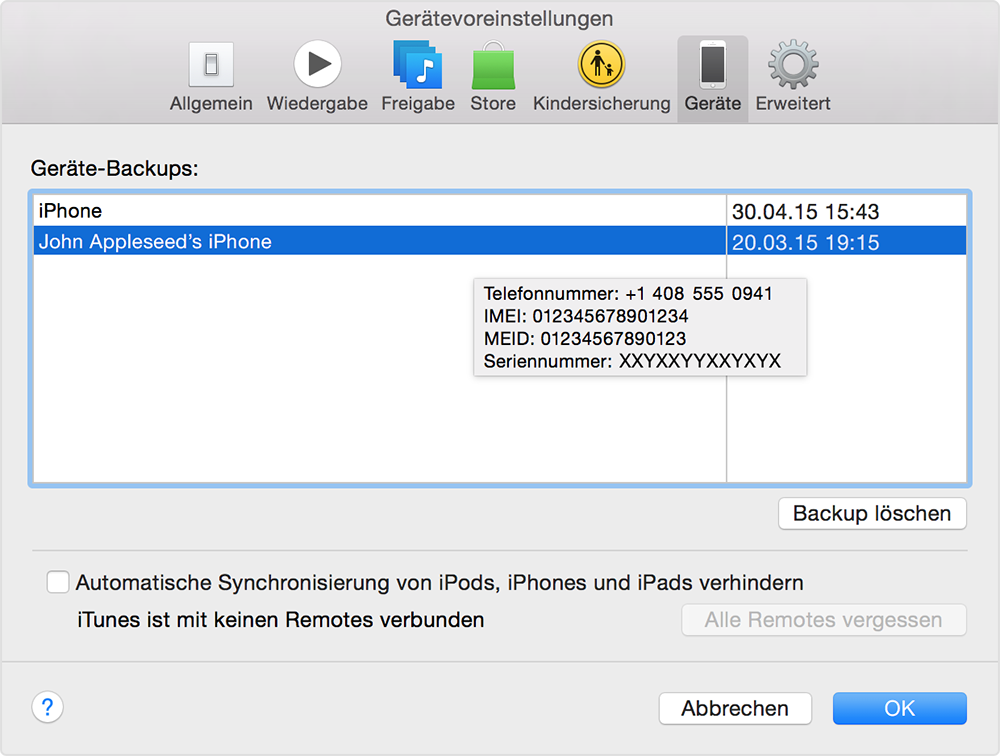Open the Kindersicherung parental controls pane

pos(600,68)
